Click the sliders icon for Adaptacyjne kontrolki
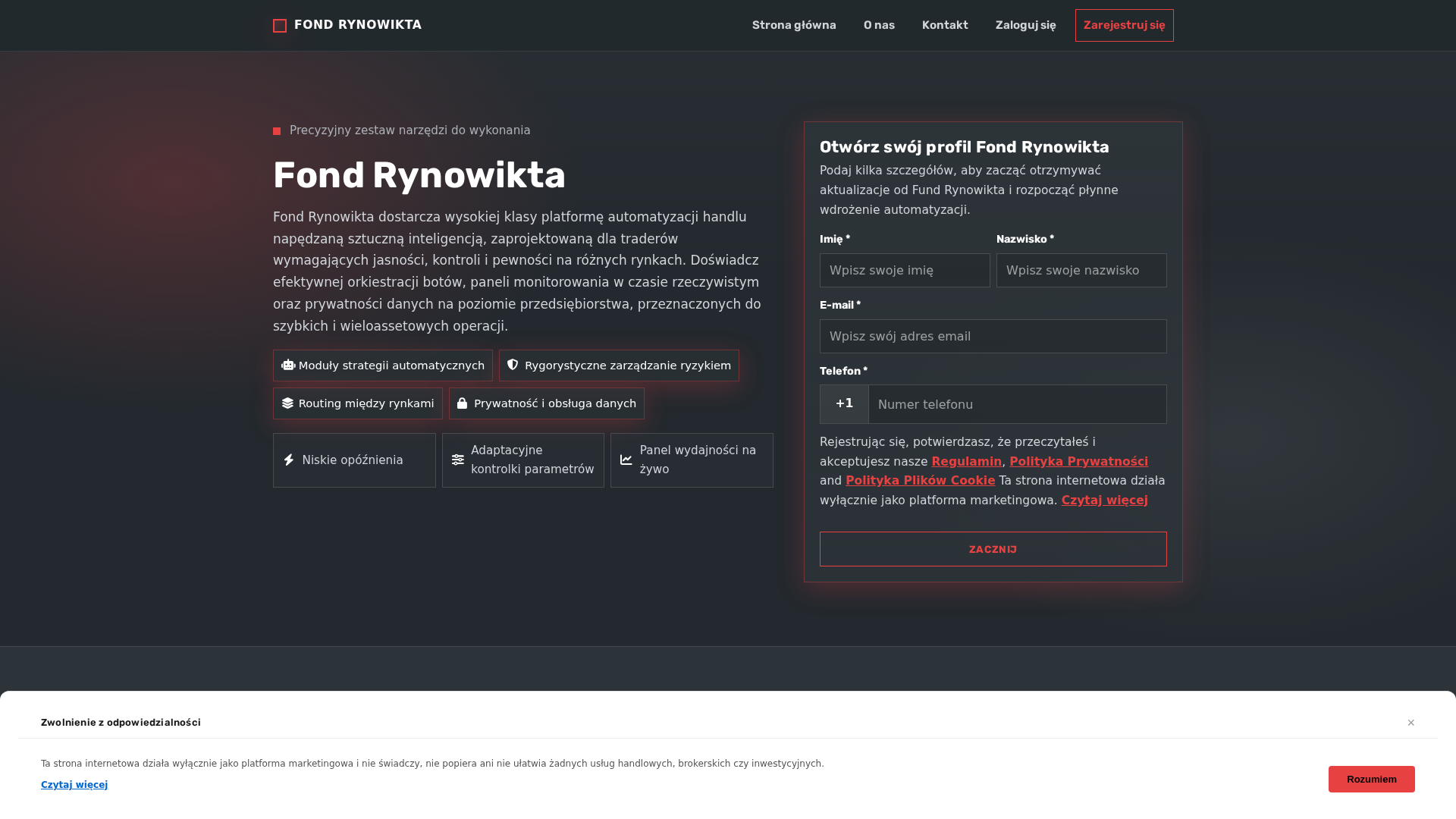Image resolution: width=1456 pixels, height=819 pixels. click(458, 460)
